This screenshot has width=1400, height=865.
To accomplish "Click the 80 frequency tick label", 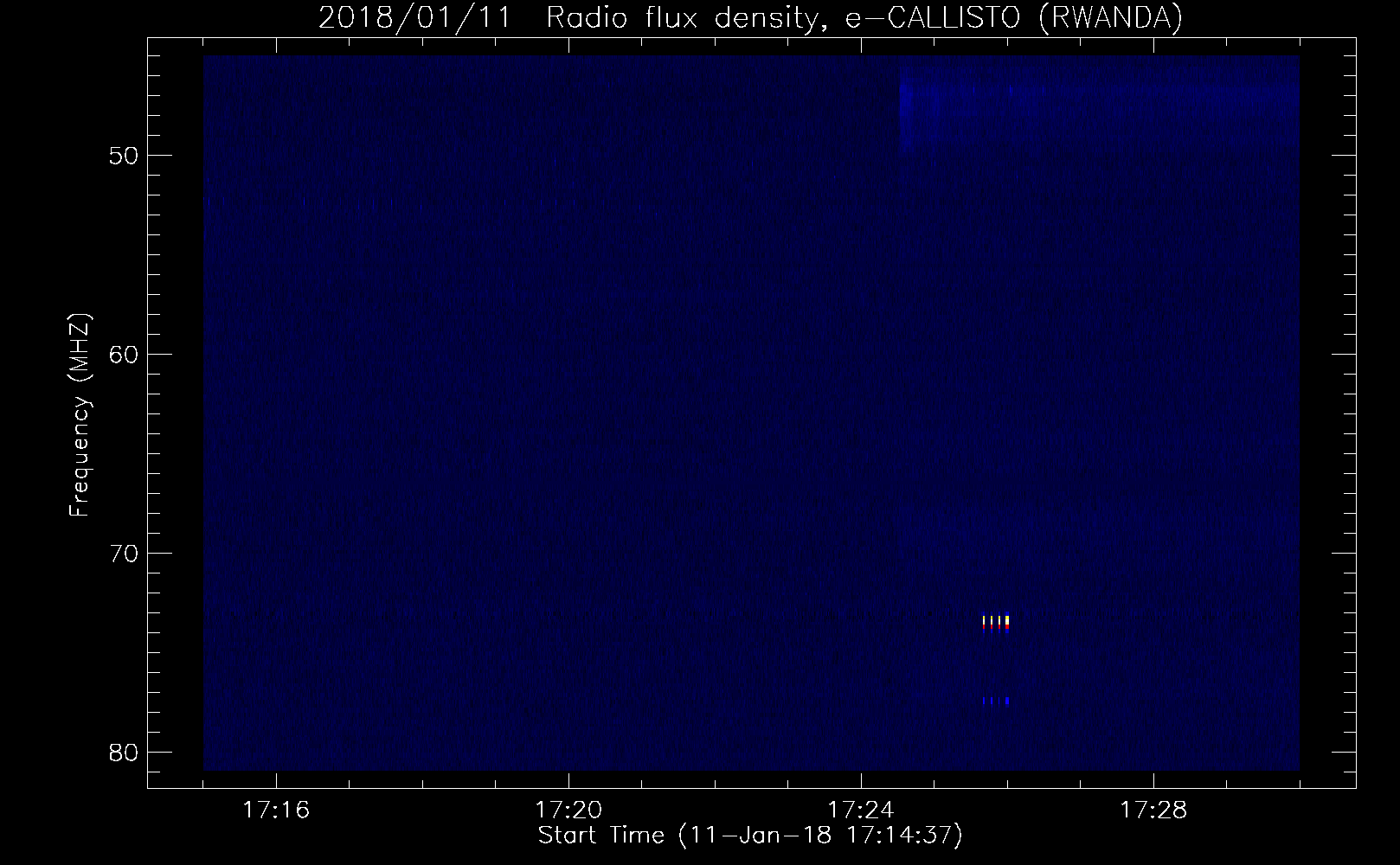I will click(x=124, y=752).
